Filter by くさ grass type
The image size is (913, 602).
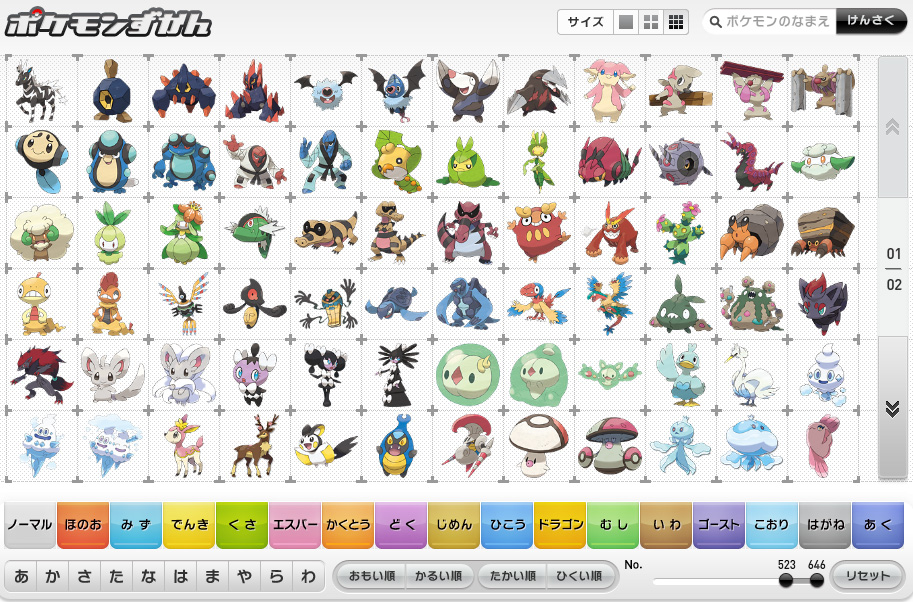coord(242,525)
